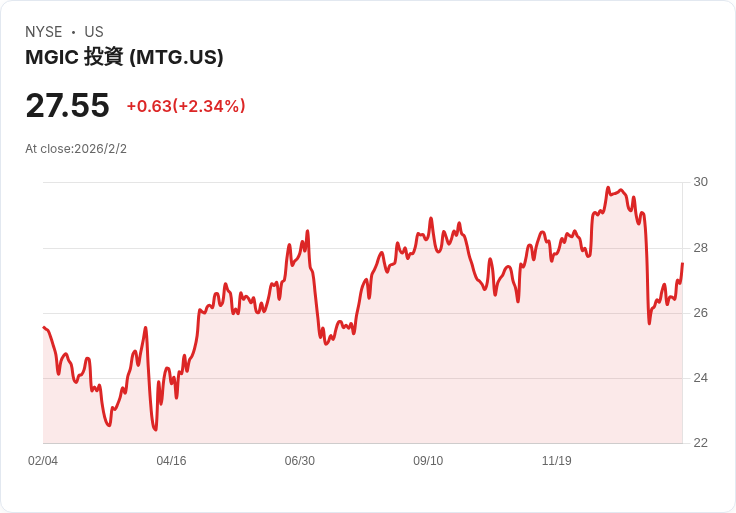Click the US market label
This screenshot has height=513, width=736.
[94, 32]
